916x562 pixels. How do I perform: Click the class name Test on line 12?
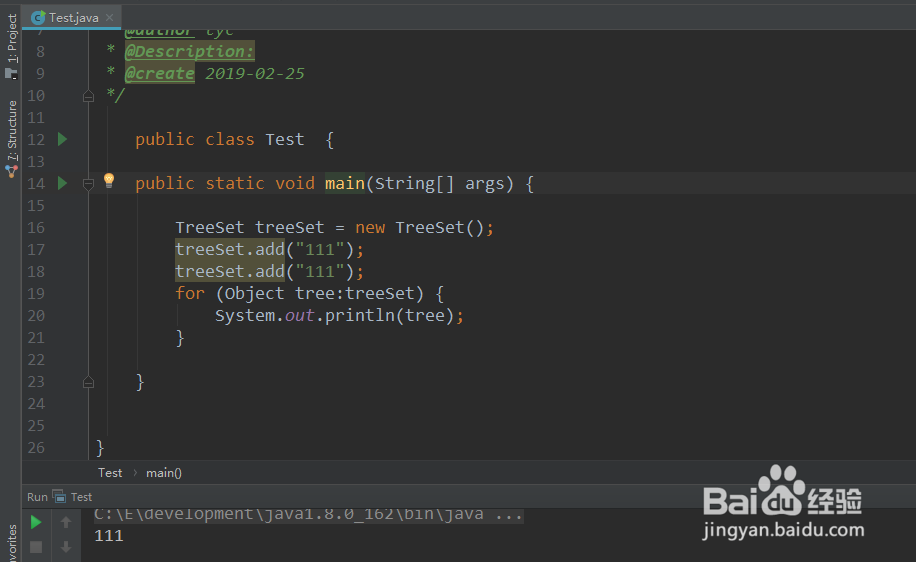pyautogui.click(x=284, y=139)
